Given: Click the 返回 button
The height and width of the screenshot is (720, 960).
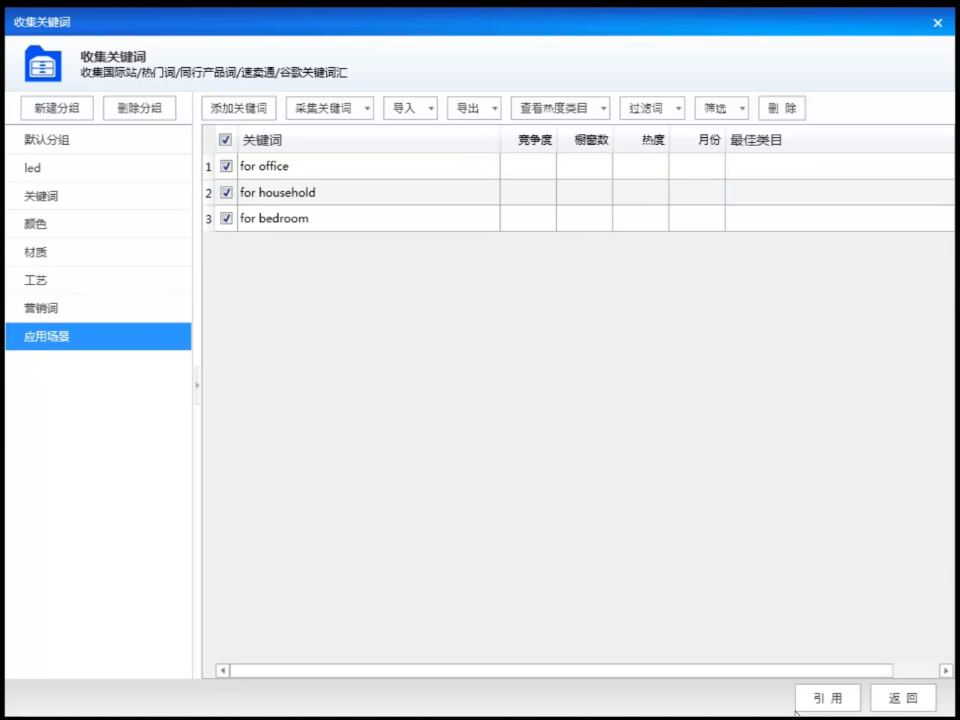Looking at the screenshot, I should pyautogui.click(x=903, y=698).
